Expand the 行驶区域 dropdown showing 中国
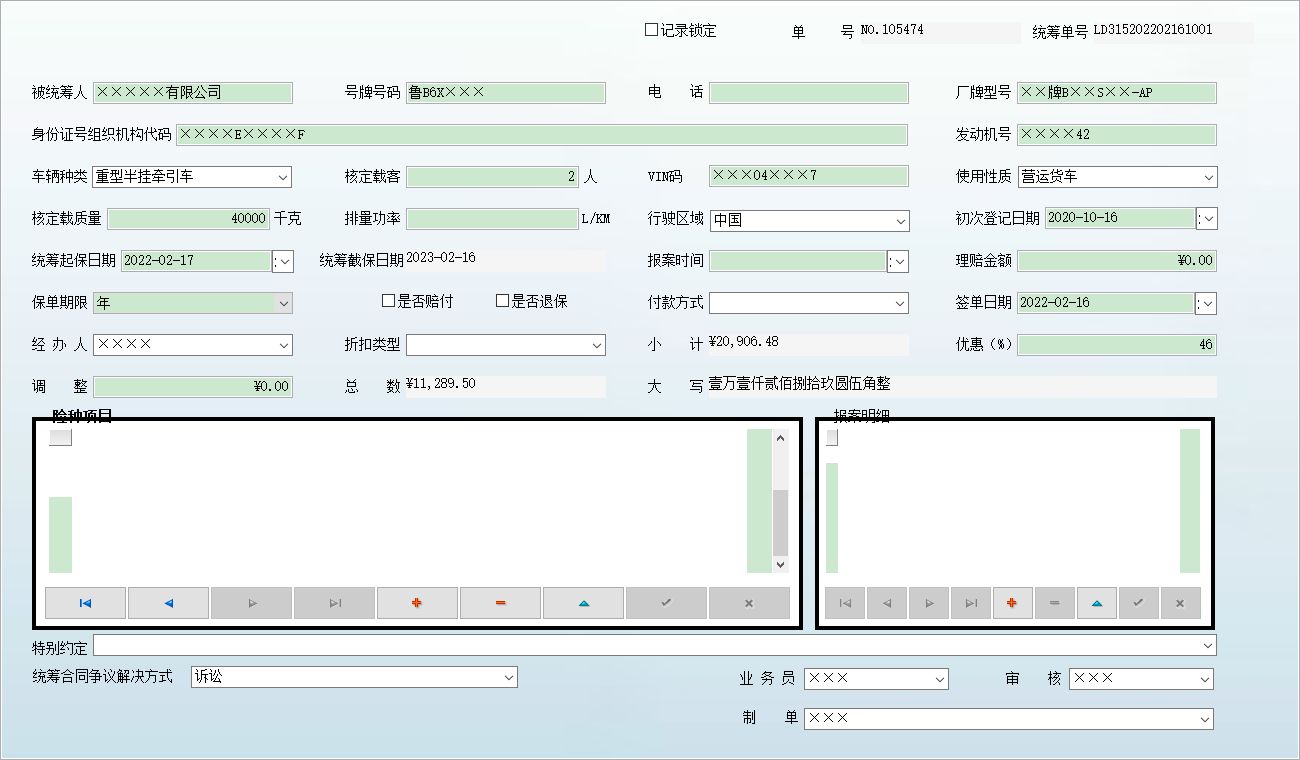This screenshot has height=760, width=1300. pos(900,220)
